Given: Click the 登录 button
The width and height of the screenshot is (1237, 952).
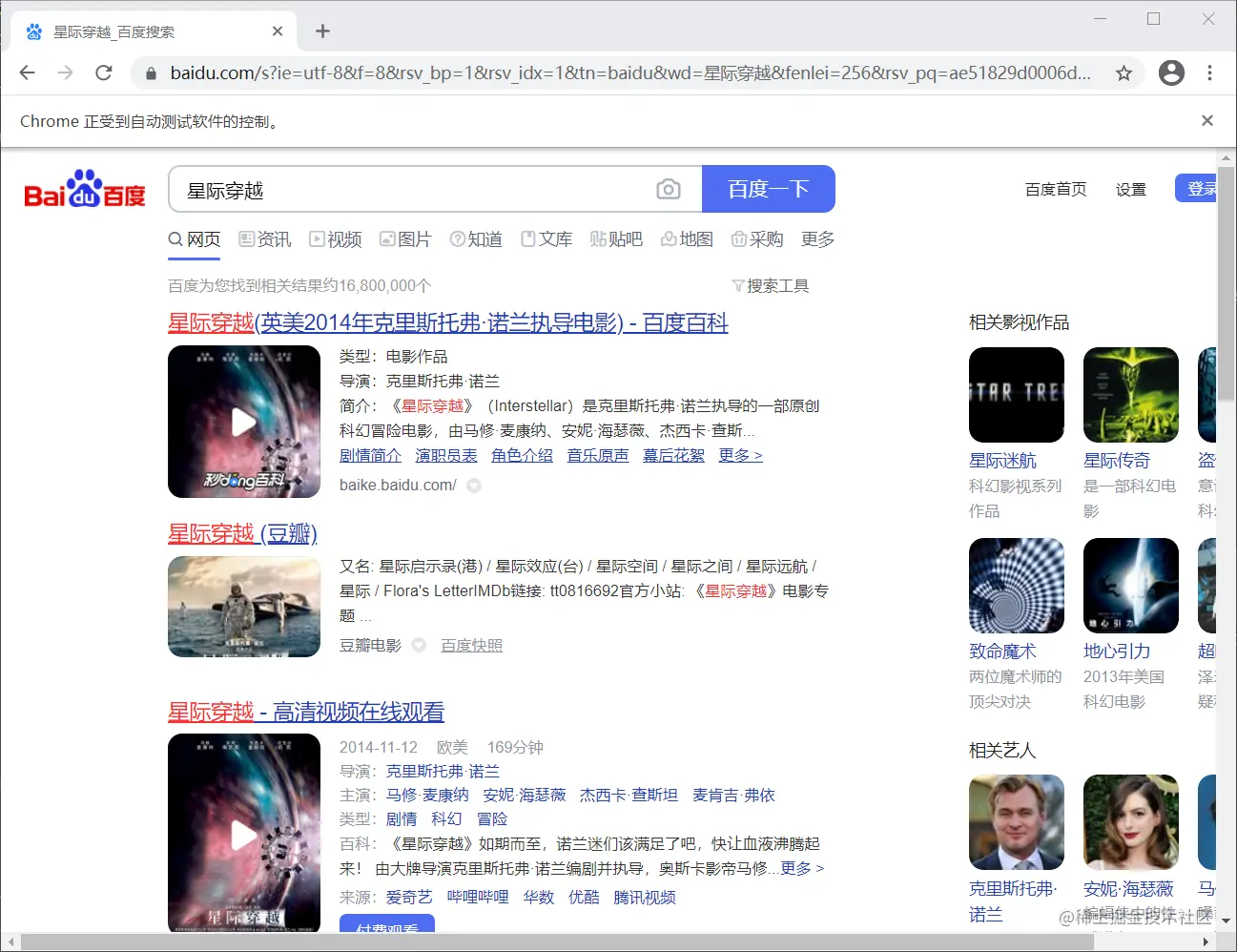Looking at the screenshot, I should click(x=1196, y=189).
